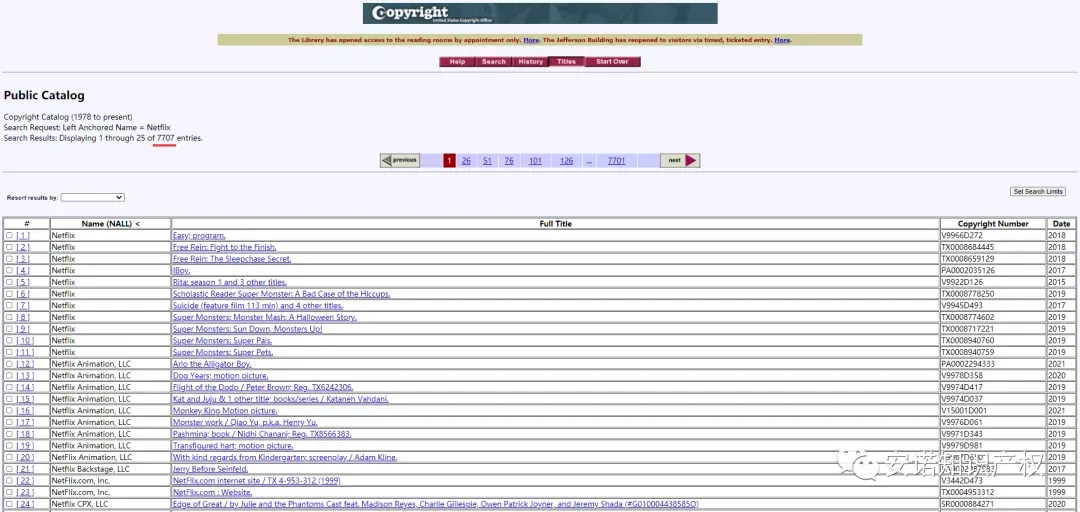This screenshot has width=1080, height=512.
Task: Tick the checkbox for Arlo the Alligator Boy
Action: (9, 364)
